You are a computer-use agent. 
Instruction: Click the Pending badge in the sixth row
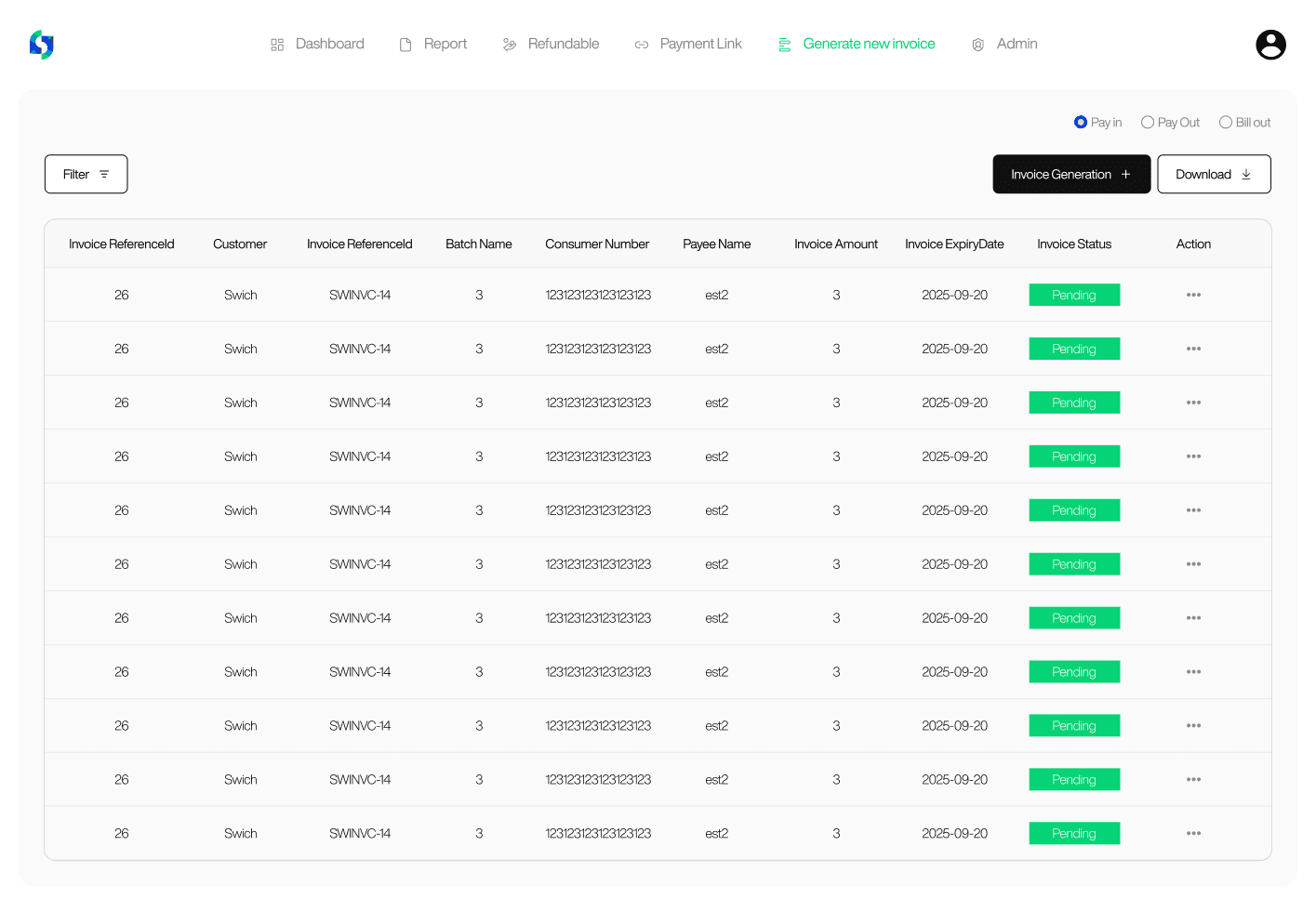coord(1074,564)
